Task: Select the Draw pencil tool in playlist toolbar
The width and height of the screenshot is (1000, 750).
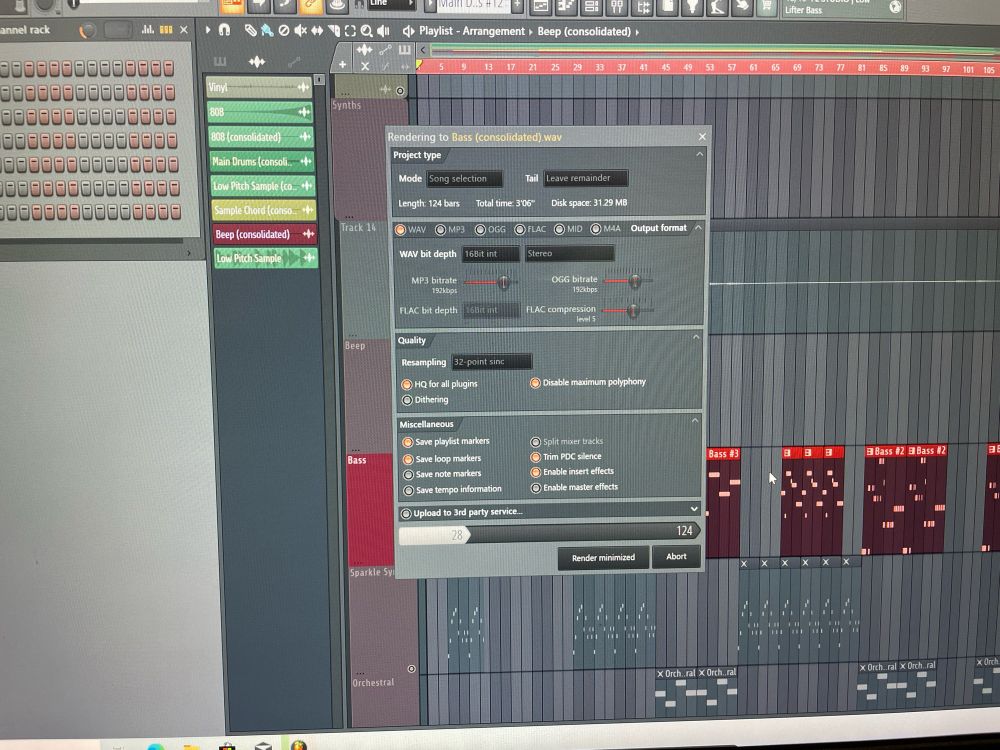Action: pos(251,31)
